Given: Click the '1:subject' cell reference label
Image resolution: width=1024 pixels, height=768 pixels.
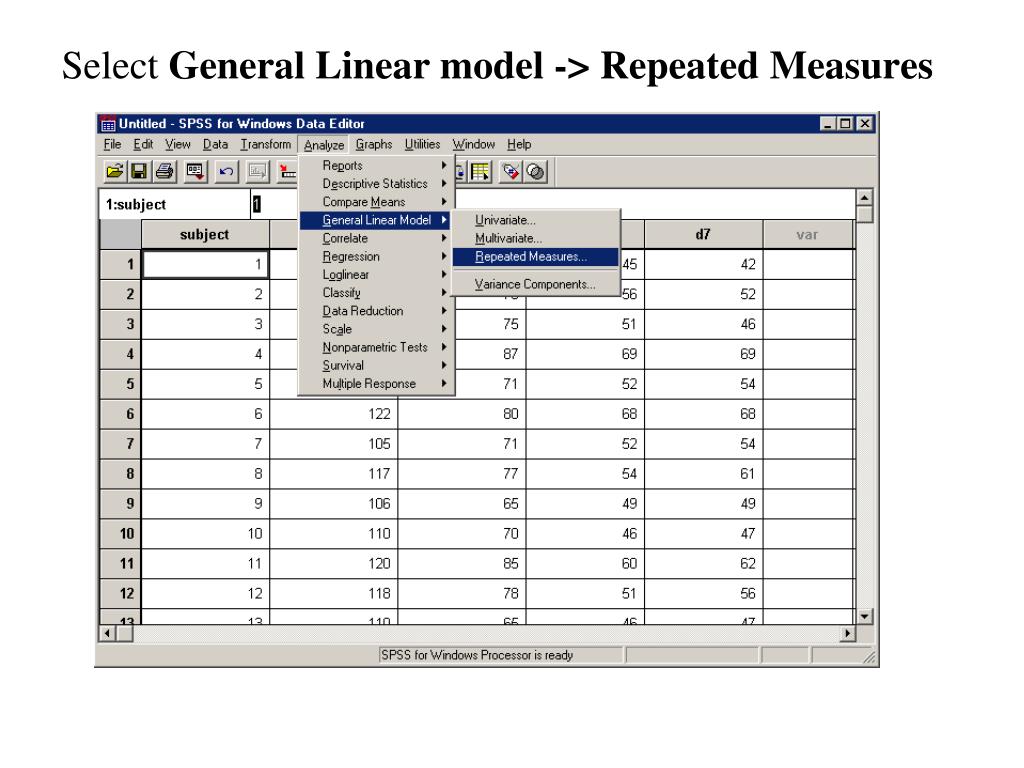Looking at the screenshot, I should pyautogui.click(x=136, y=204).
